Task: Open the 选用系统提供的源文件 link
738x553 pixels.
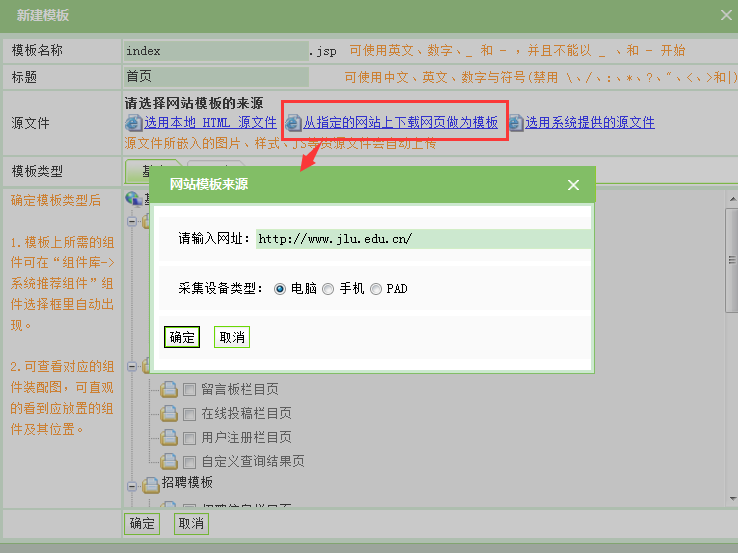Action: (590, 123)
